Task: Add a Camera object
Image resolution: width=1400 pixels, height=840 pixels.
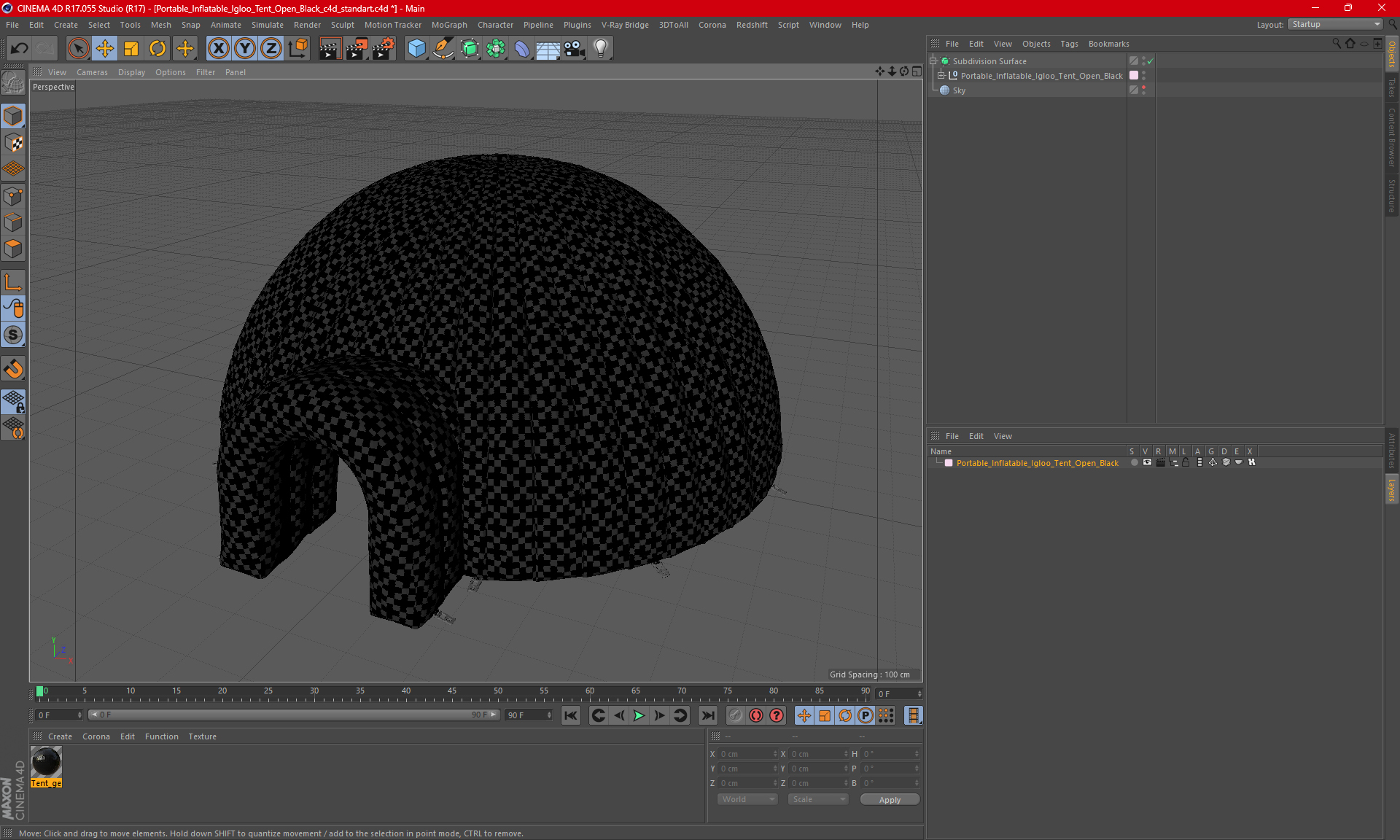Action: [575, 49]
